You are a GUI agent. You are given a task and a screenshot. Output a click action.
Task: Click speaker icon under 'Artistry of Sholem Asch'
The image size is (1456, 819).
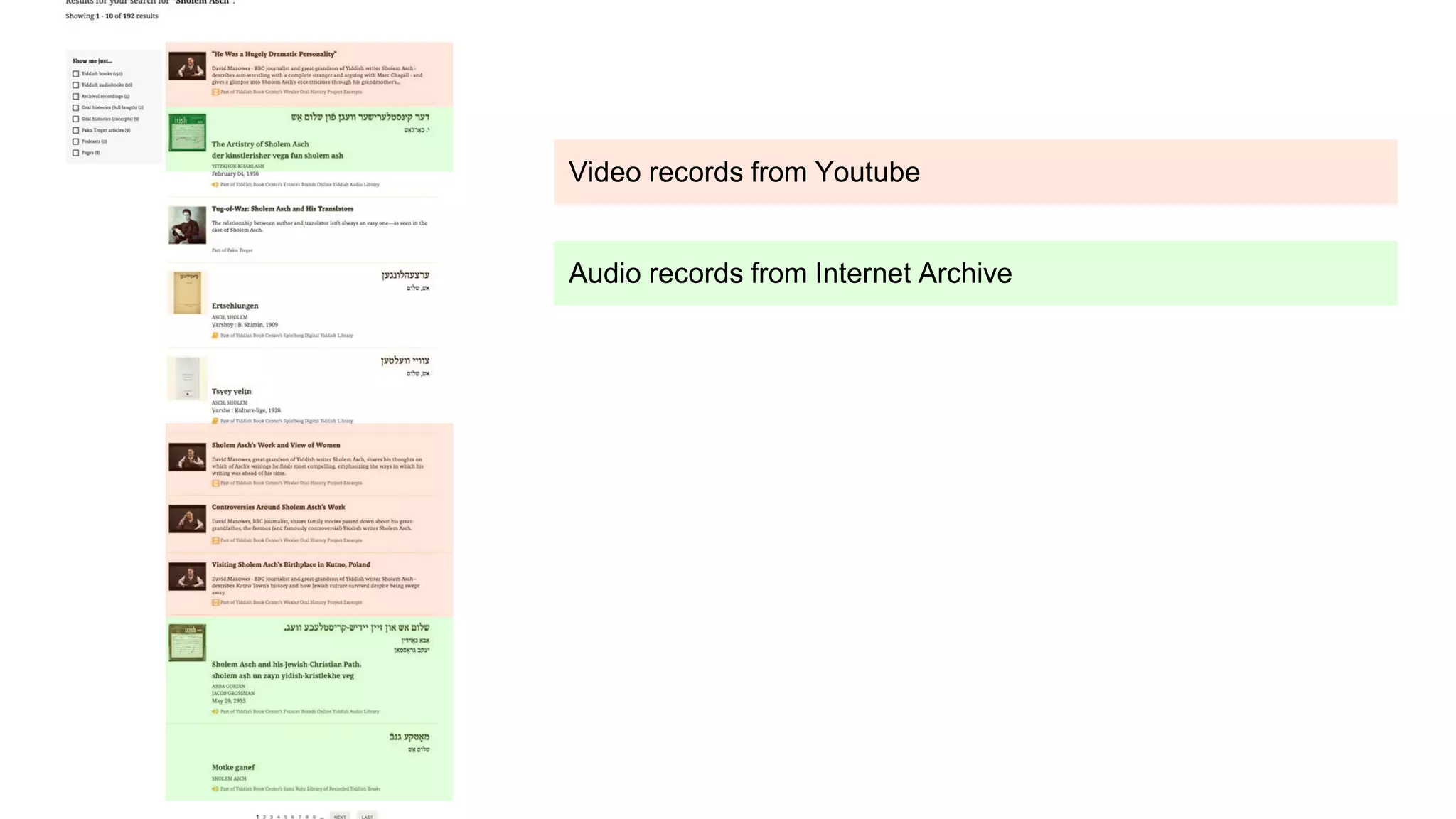coord(215,185)
